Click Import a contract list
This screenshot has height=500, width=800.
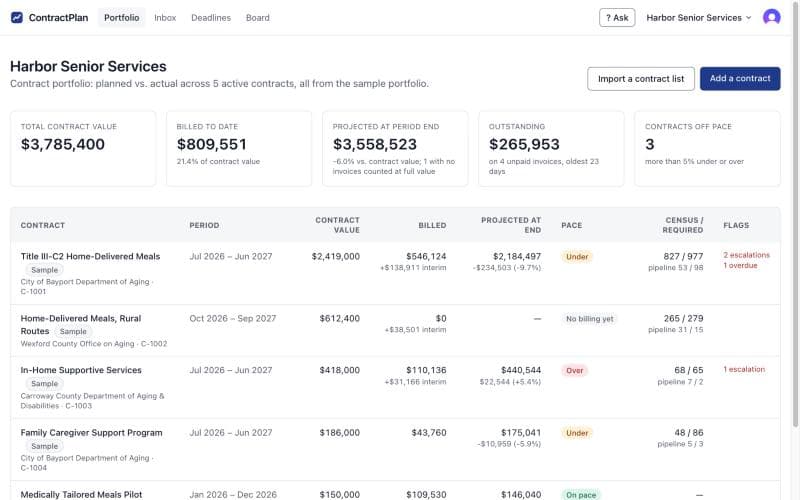(x=641, y=79)
